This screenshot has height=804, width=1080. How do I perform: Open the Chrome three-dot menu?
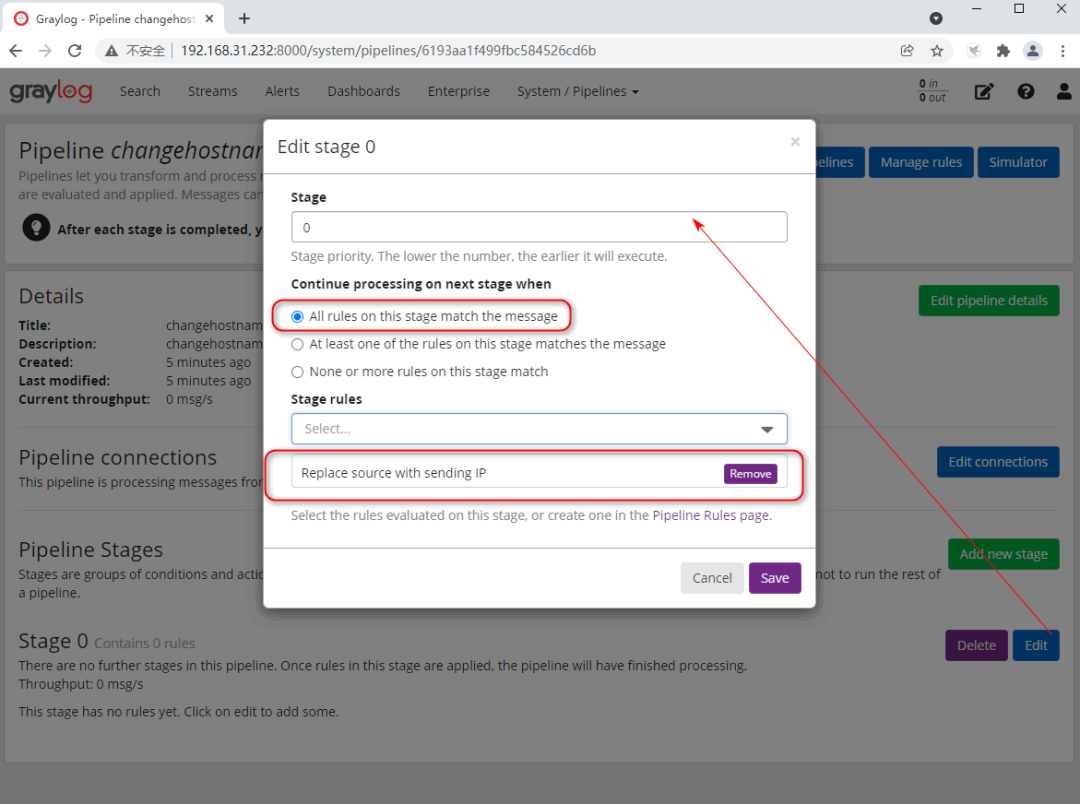coord(1062,50)
